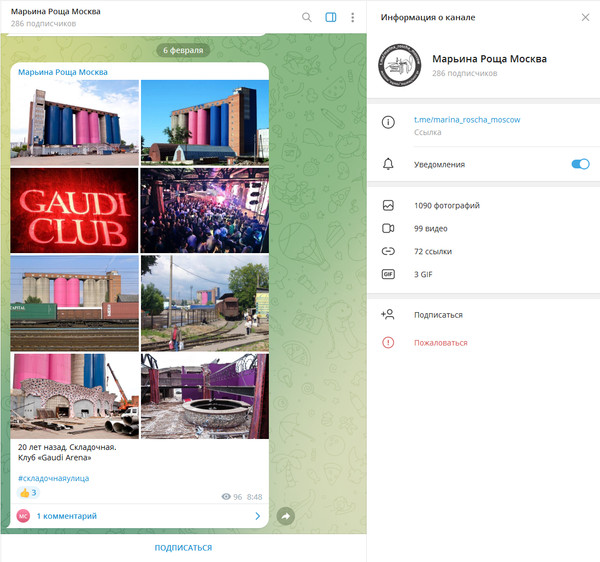Click the info circle icon beside link
This screenshot has height=562, width=600.
(388, 122)
